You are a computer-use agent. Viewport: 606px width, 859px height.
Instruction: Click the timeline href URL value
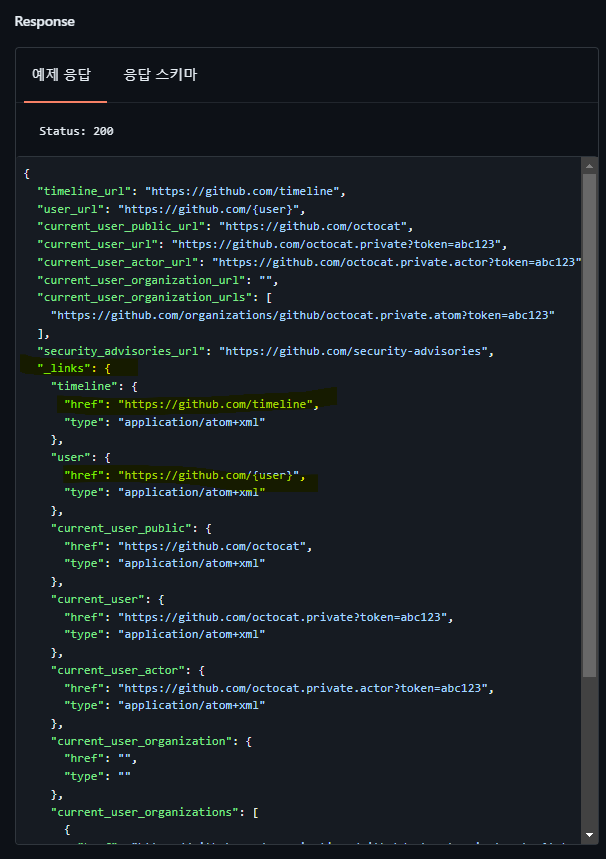(x=215, y=404)
